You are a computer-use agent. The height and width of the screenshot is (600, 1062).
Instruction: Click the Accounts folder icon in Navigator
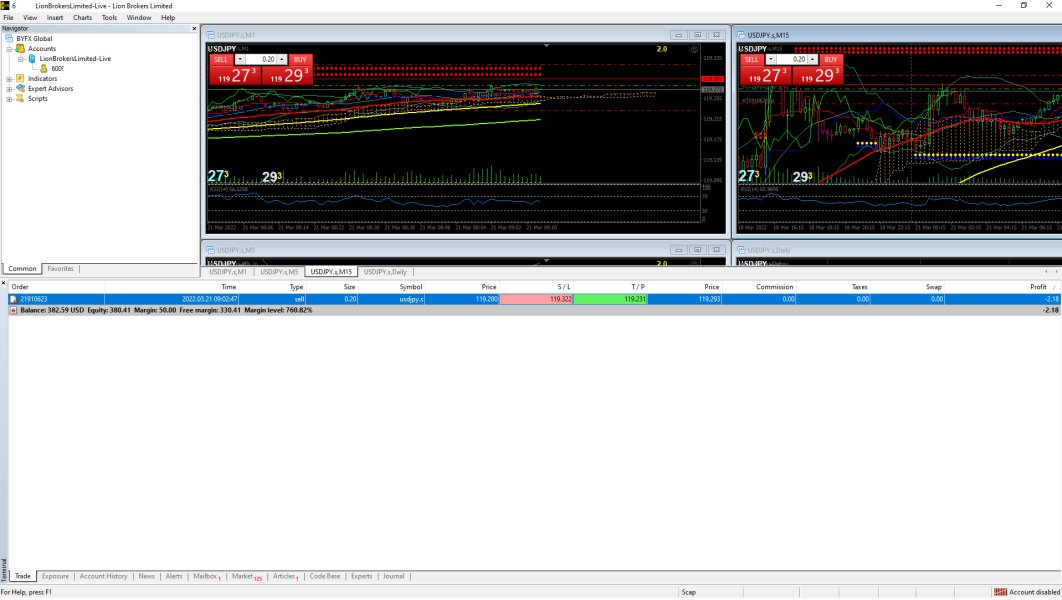20,49
